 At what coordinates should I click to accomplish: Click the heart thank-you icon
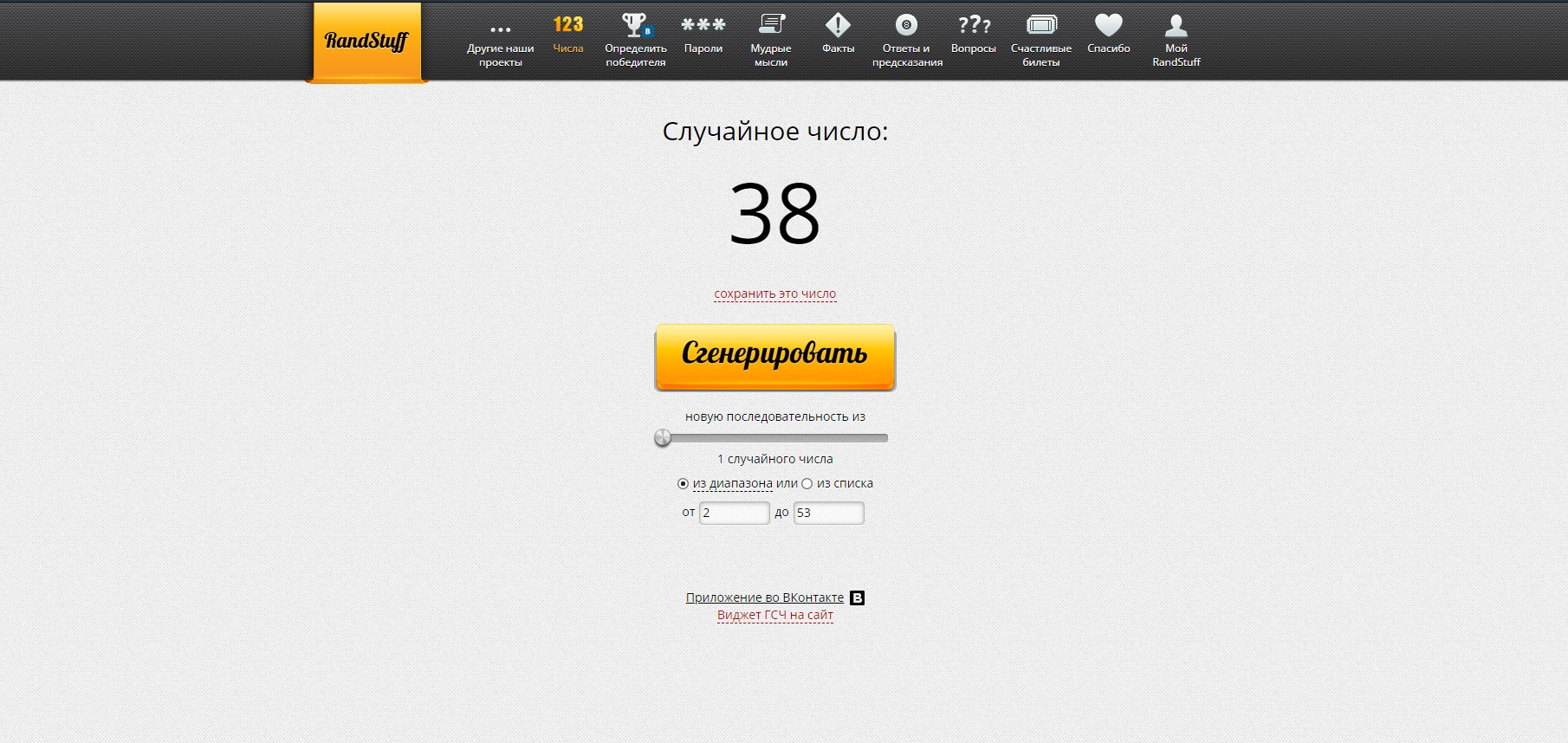[1109, 24]
